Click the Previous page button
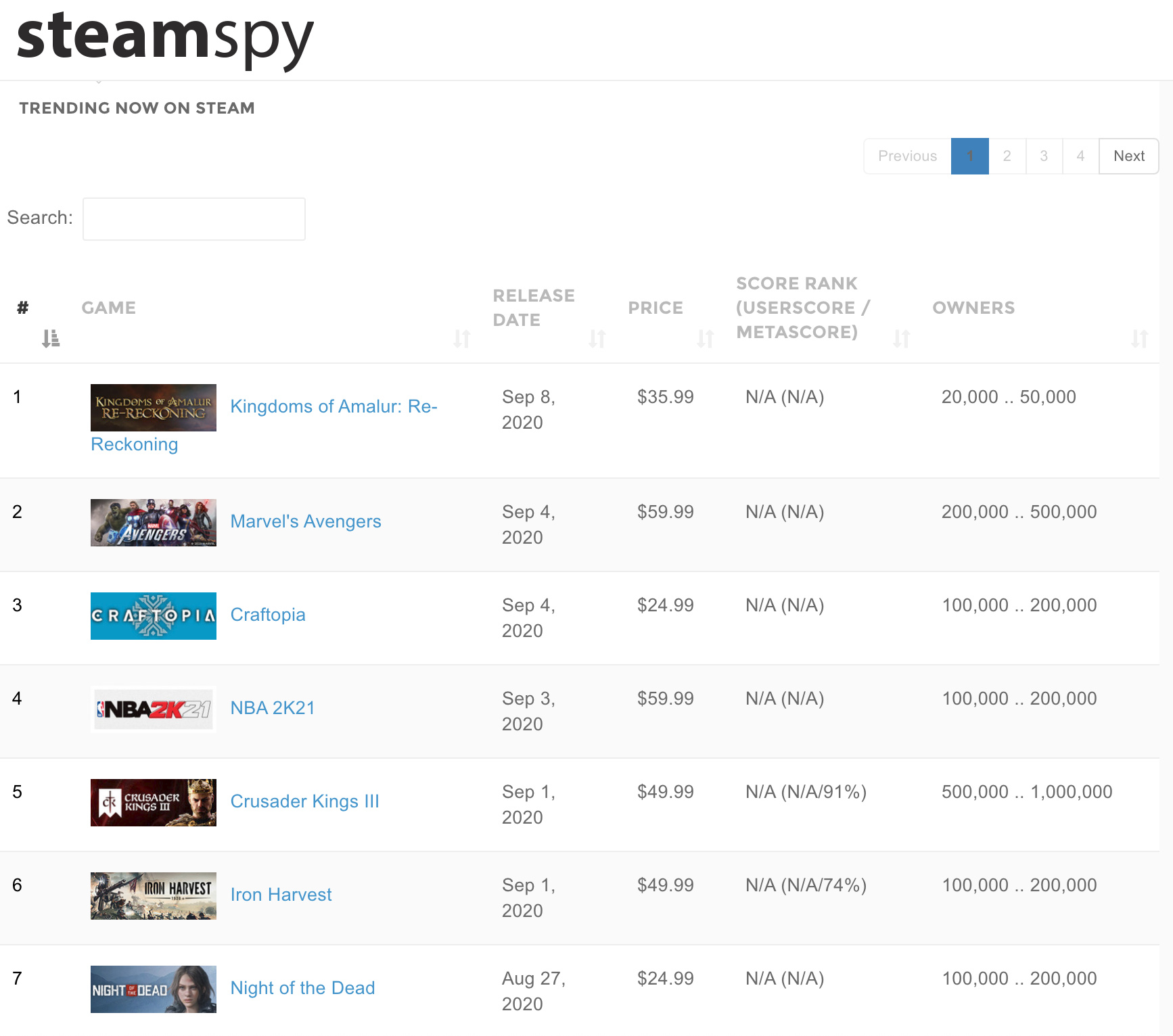Image resolution: width=1173 pixels, height=1036 pixels. coord(907,156)
